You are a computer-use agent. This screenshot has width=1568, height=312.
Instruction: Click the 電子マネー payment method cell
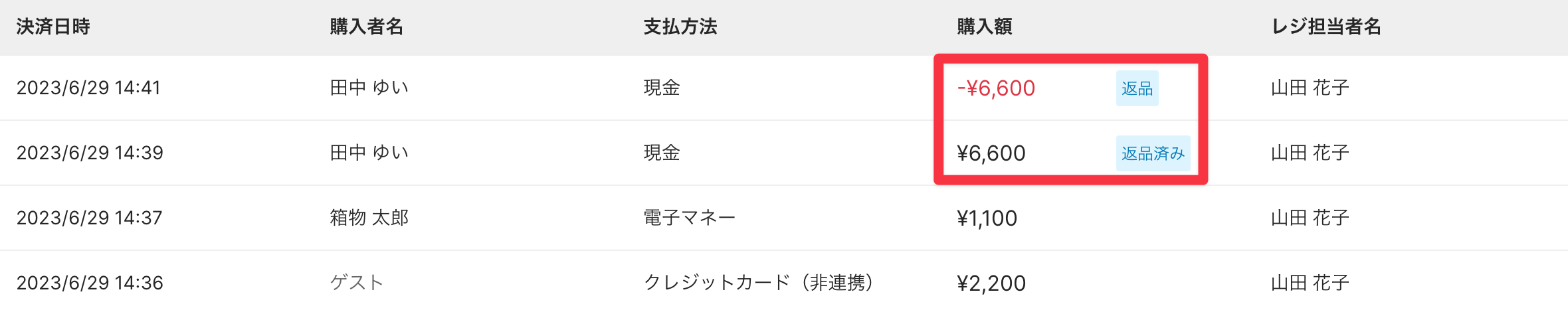click(x=689, y=218)
